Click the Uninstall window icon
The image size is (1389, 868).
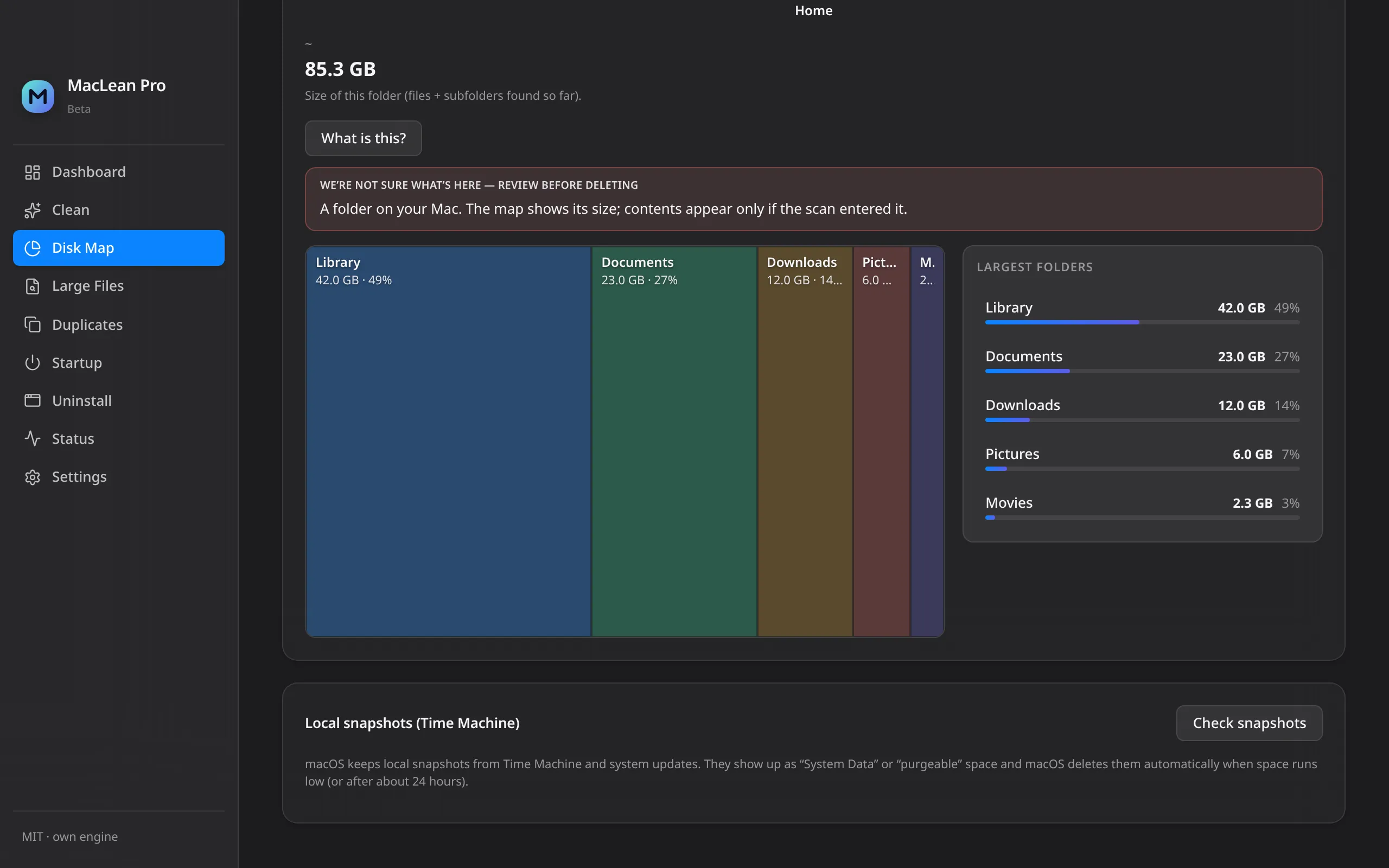[x=33, y=401]
